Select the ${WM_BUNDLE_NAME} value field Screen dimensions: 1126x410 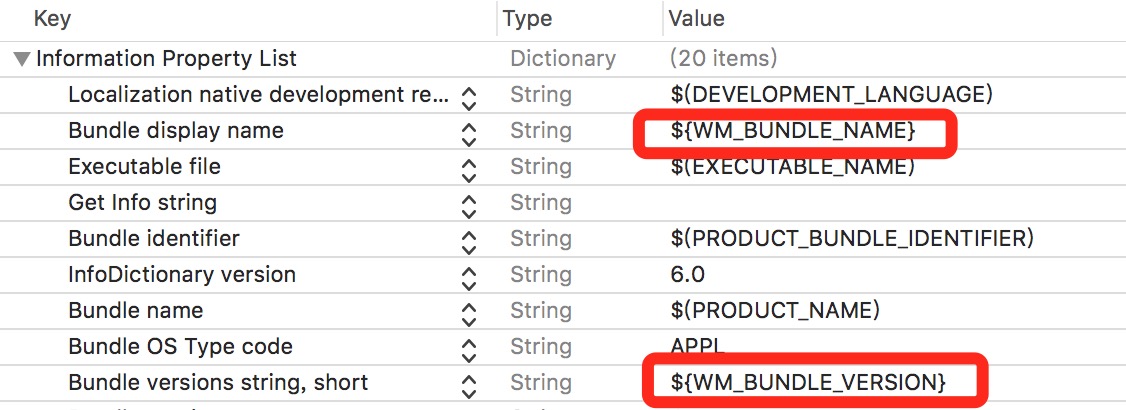794,131
